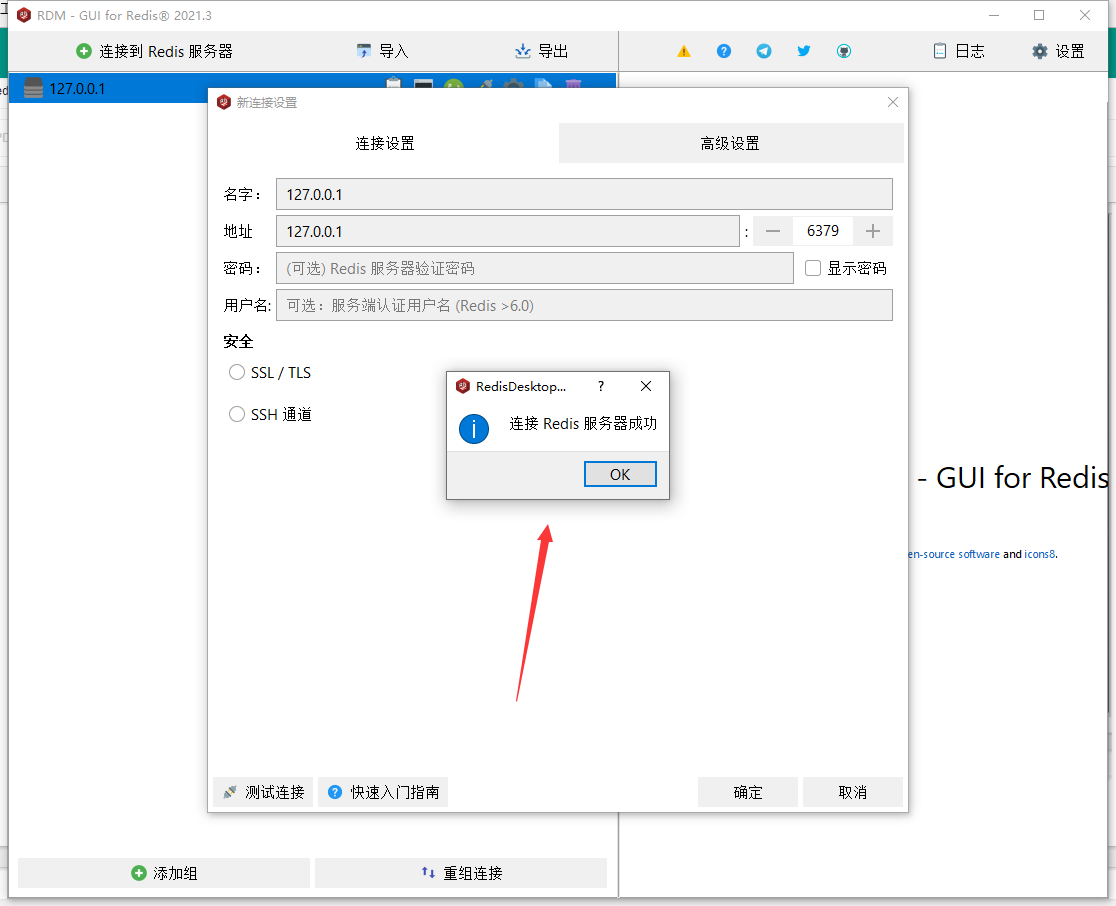Switch to the 高级设置 tab
Screen dimensions: 1116x906
(730, 143)
